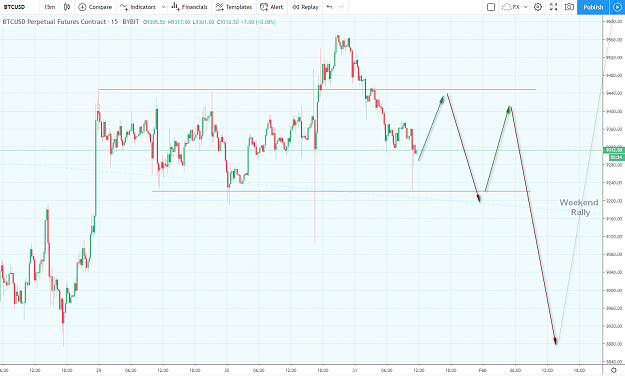Take a chart snapshot with camera icon
Image resolution: width=625 pixels, height=376 pixels.
[570, 7]
